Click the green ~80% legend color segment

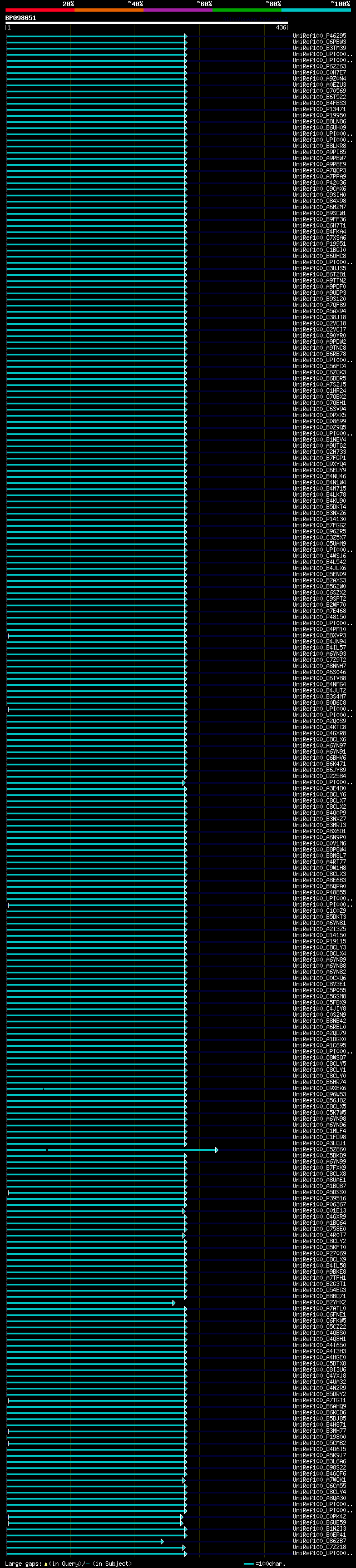tap(246, 10)
